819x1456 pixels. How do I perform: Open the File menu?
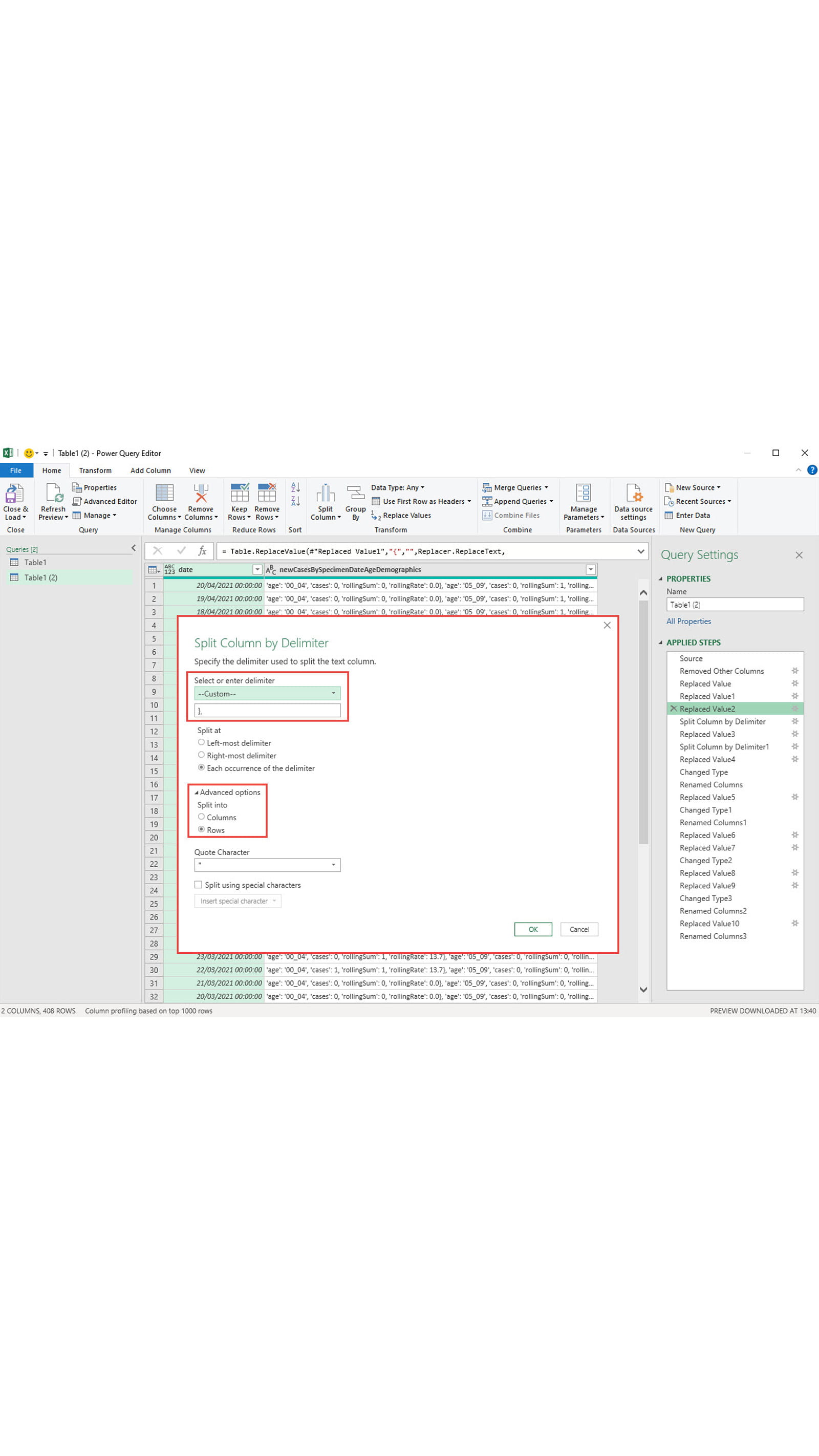click(16, 470)
